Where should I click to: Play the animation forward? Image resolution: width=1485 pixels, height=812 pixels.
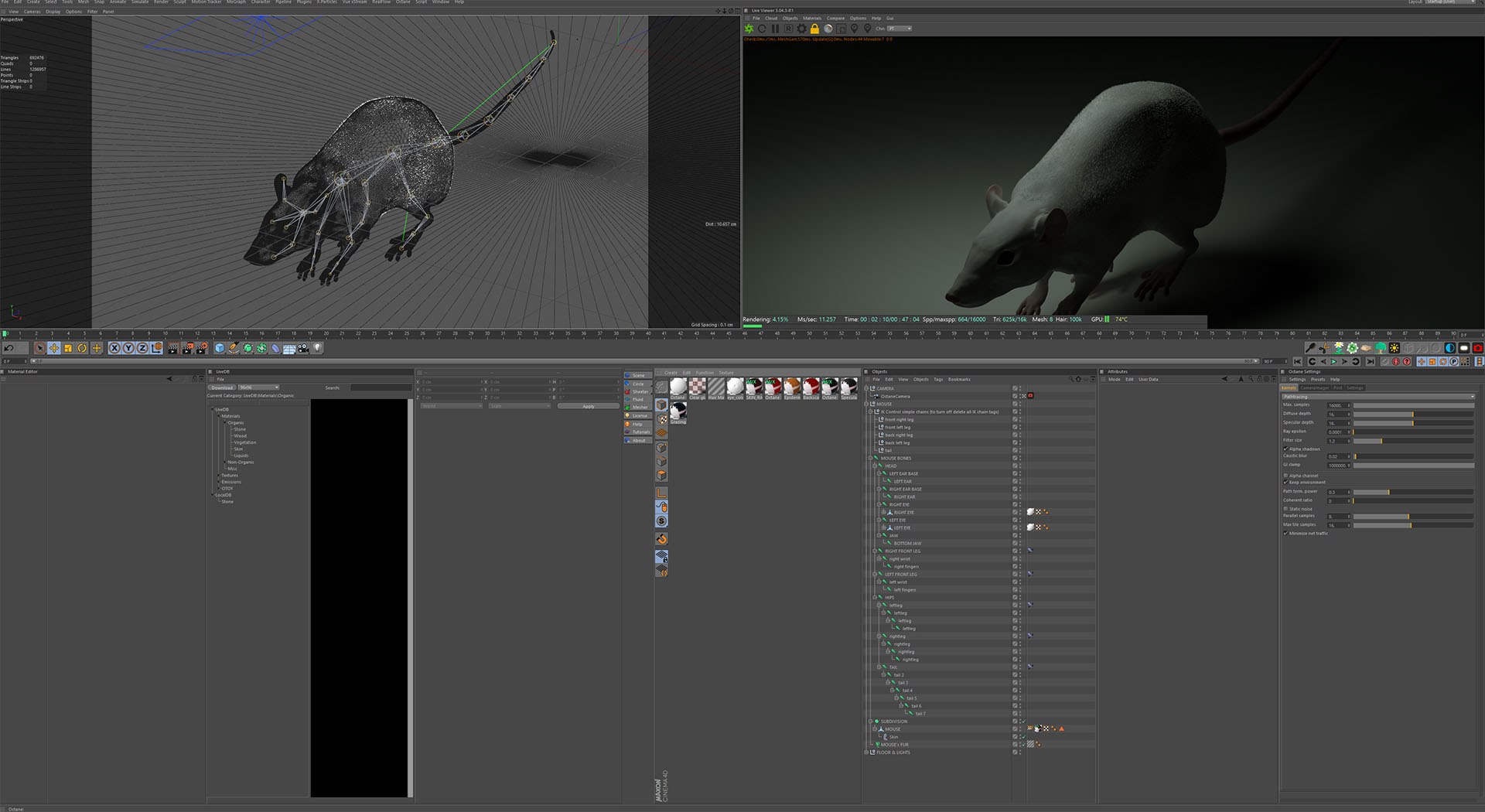(1333, 361)
